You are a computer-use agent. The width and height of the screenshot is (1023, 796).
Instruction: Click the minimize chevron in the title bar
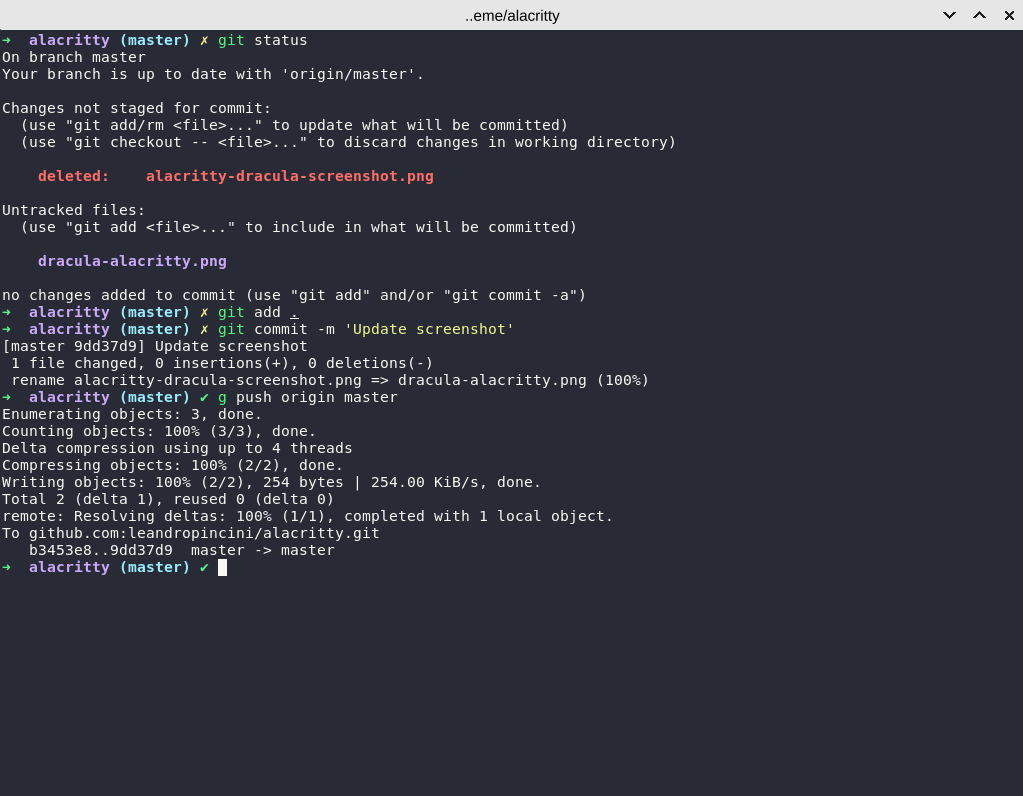pyautogui.click(x=948, y=15)
